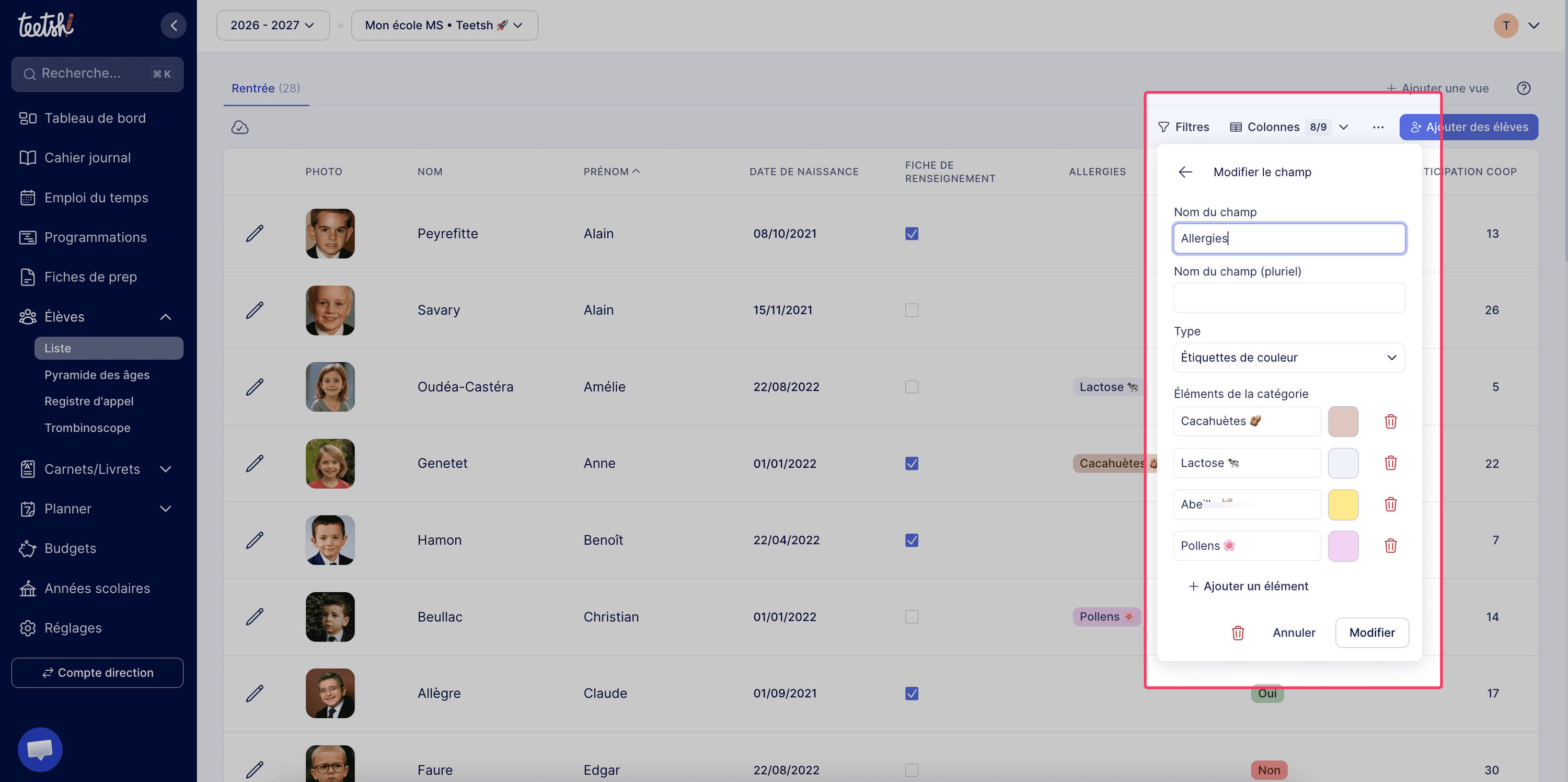Sort by the PRÉNOM column header
This screenshot has height=782, width=1568.
[611, 172]
